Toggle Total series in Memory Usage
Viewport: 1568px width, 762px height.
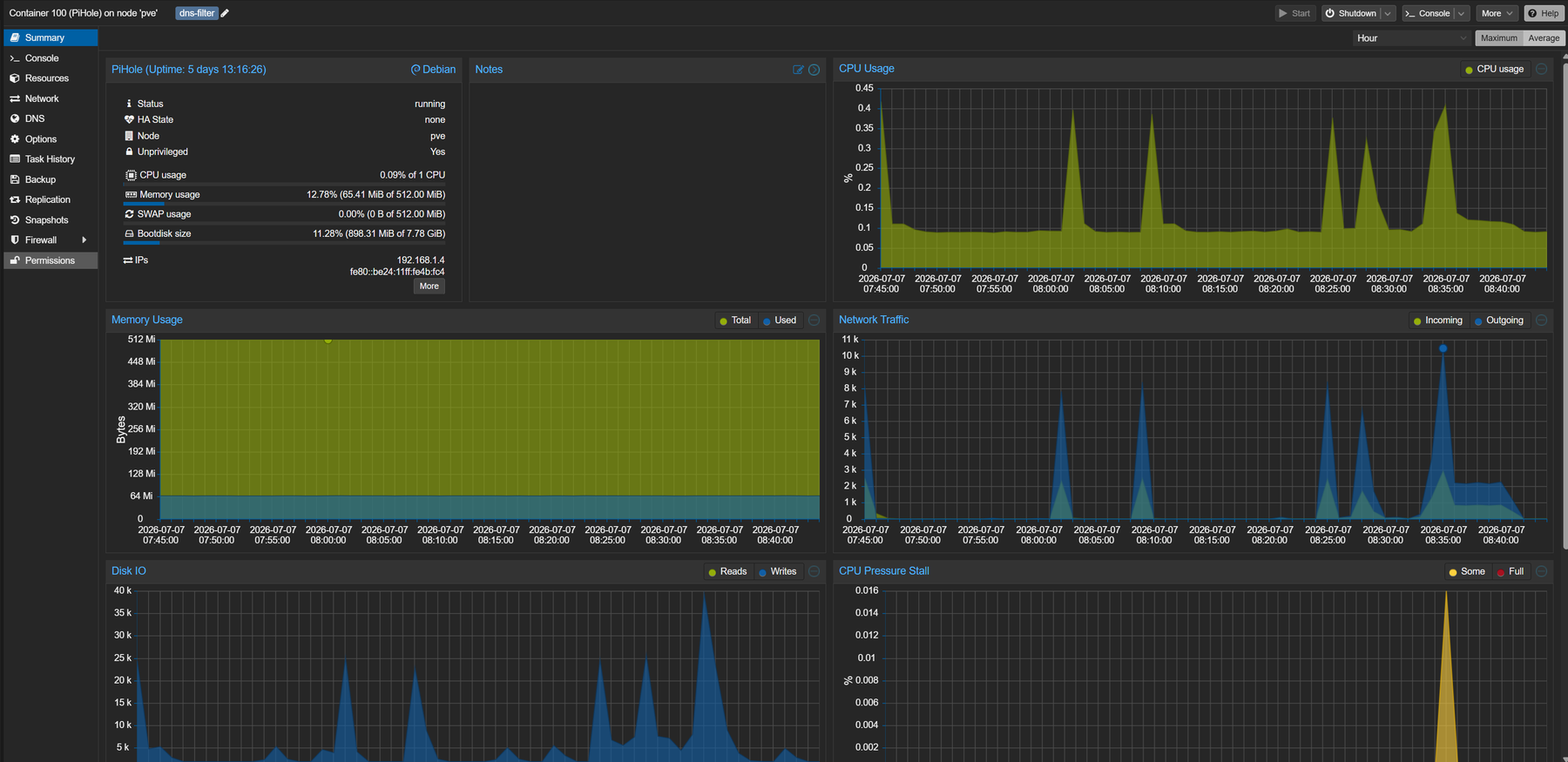point(735,320)
